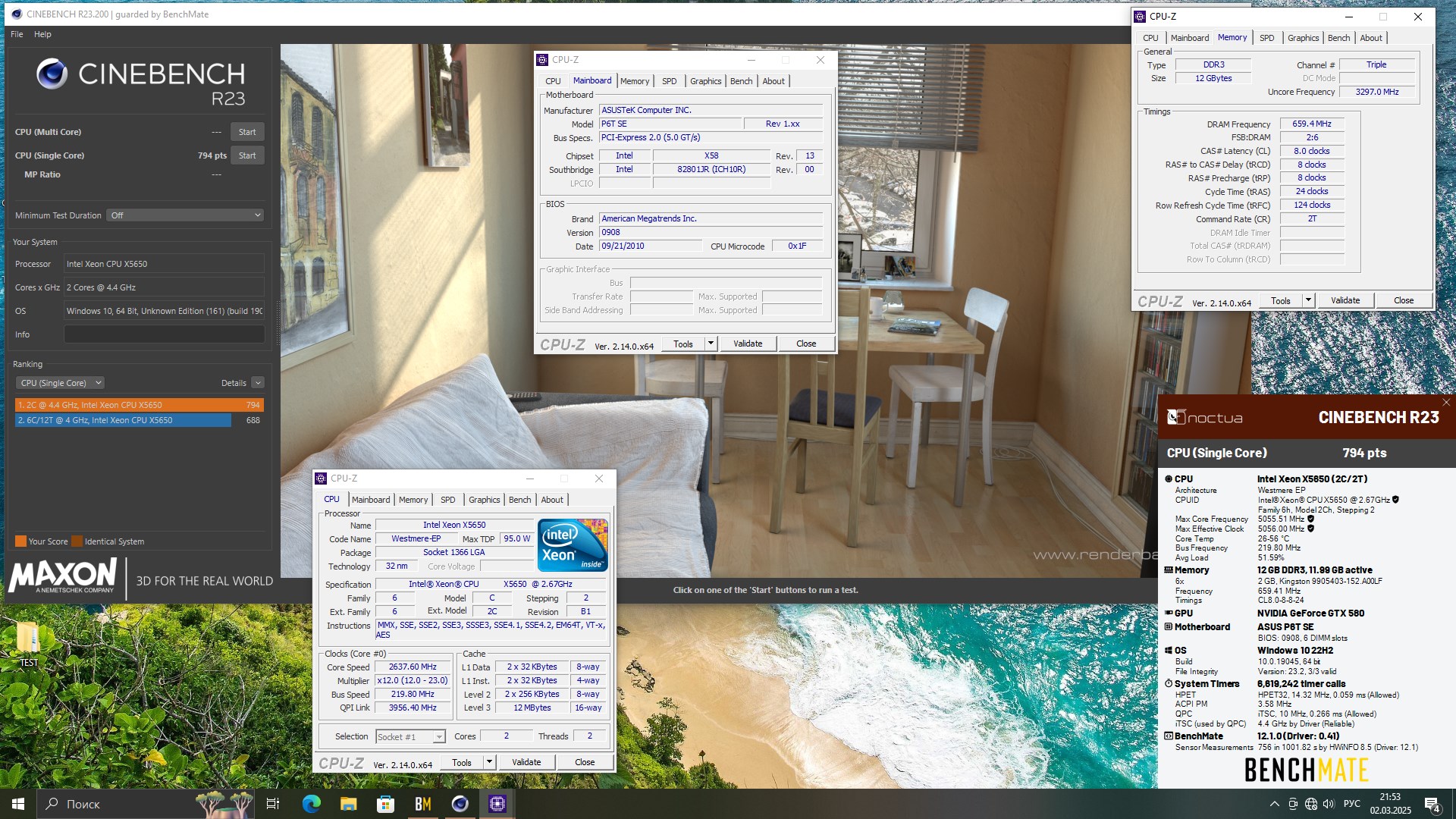Open Bench tab in Mainboard CPU-Z window
Image resolution: width=1456 pixels, height=819 pixels.
pos(741,81)
